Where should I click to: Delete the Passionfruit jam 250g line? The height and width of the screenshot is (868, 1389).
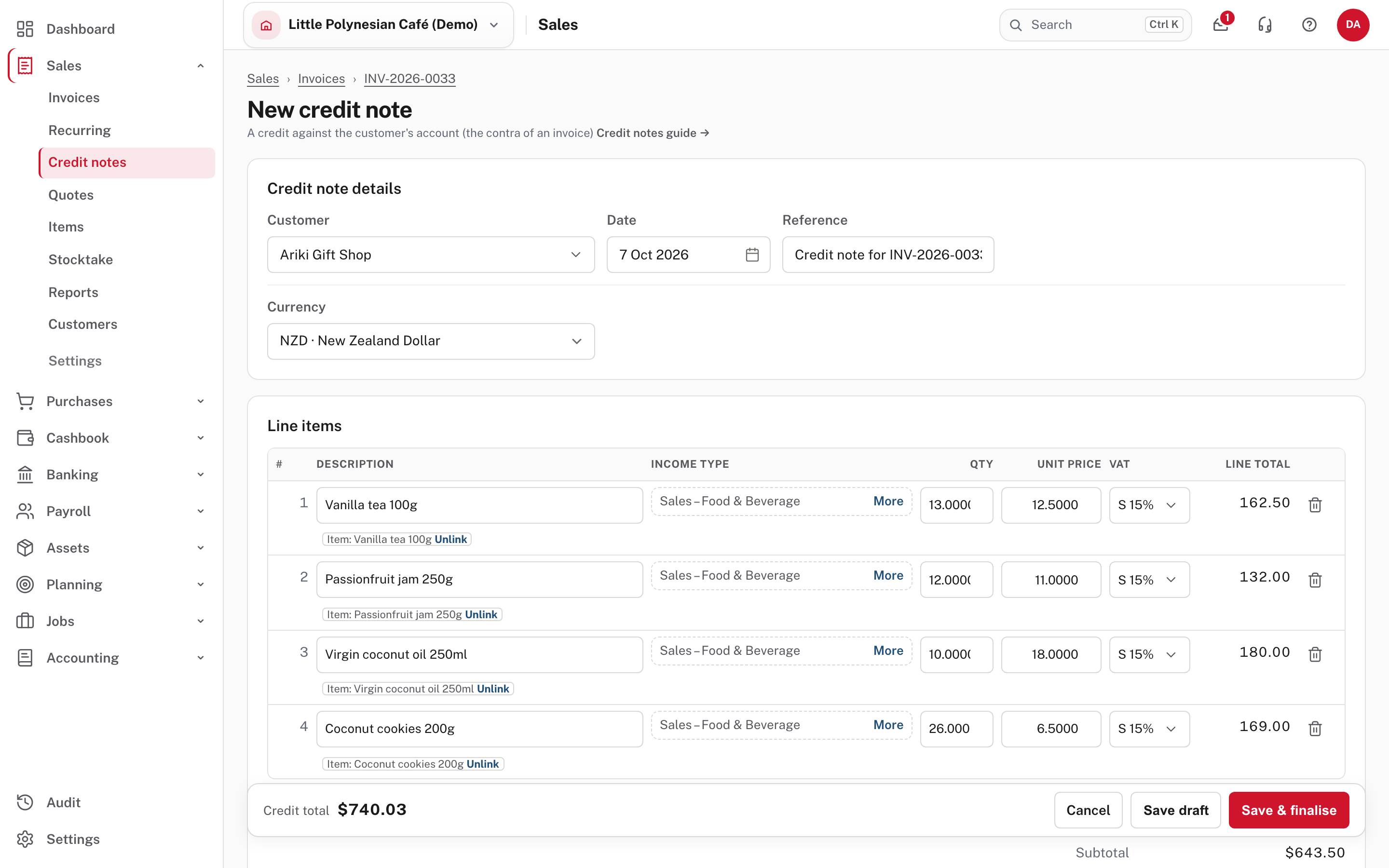[x=1314, y=580]
